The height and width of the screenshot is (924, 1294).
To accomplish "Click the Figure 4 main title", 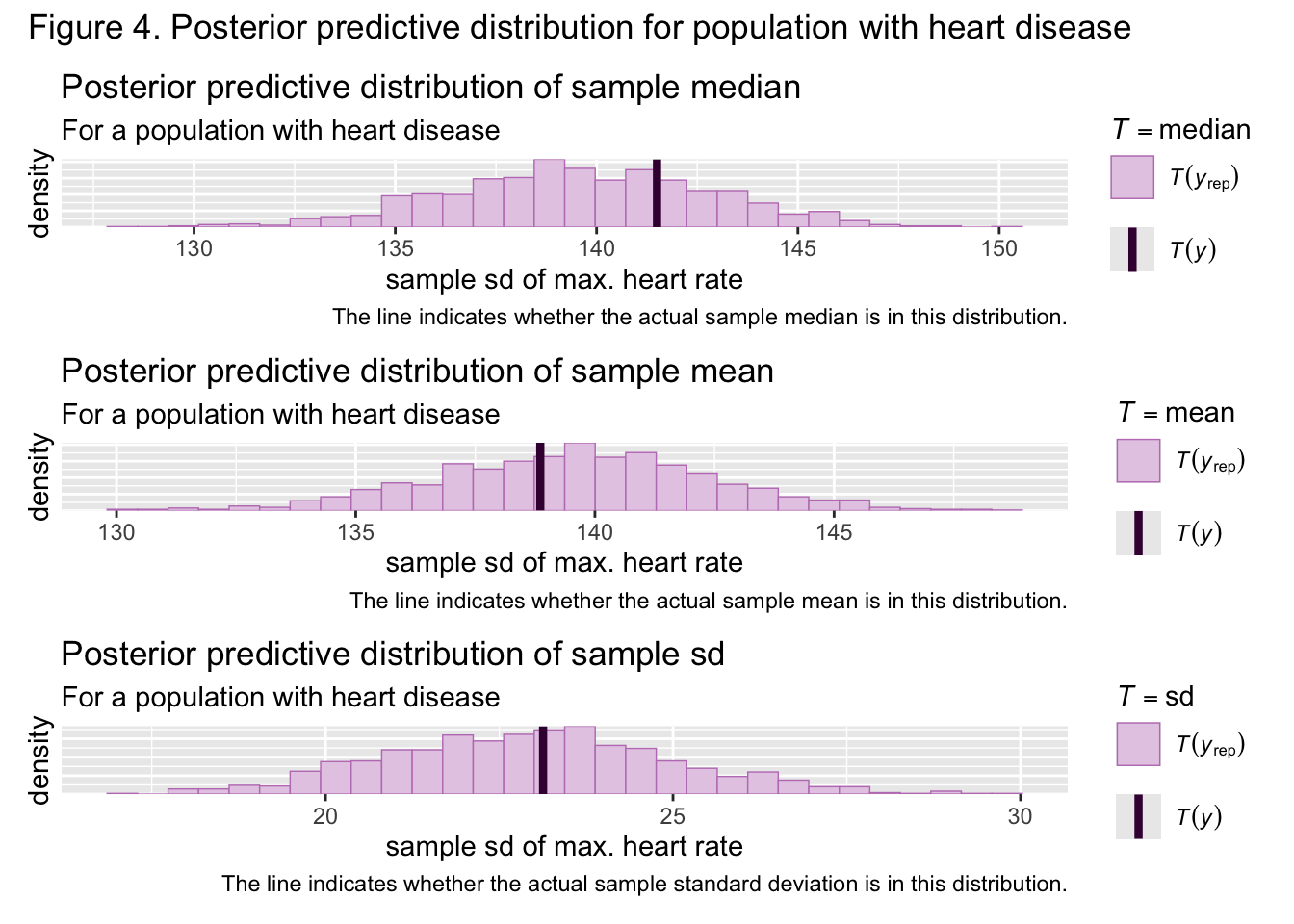I will (580, 27).
